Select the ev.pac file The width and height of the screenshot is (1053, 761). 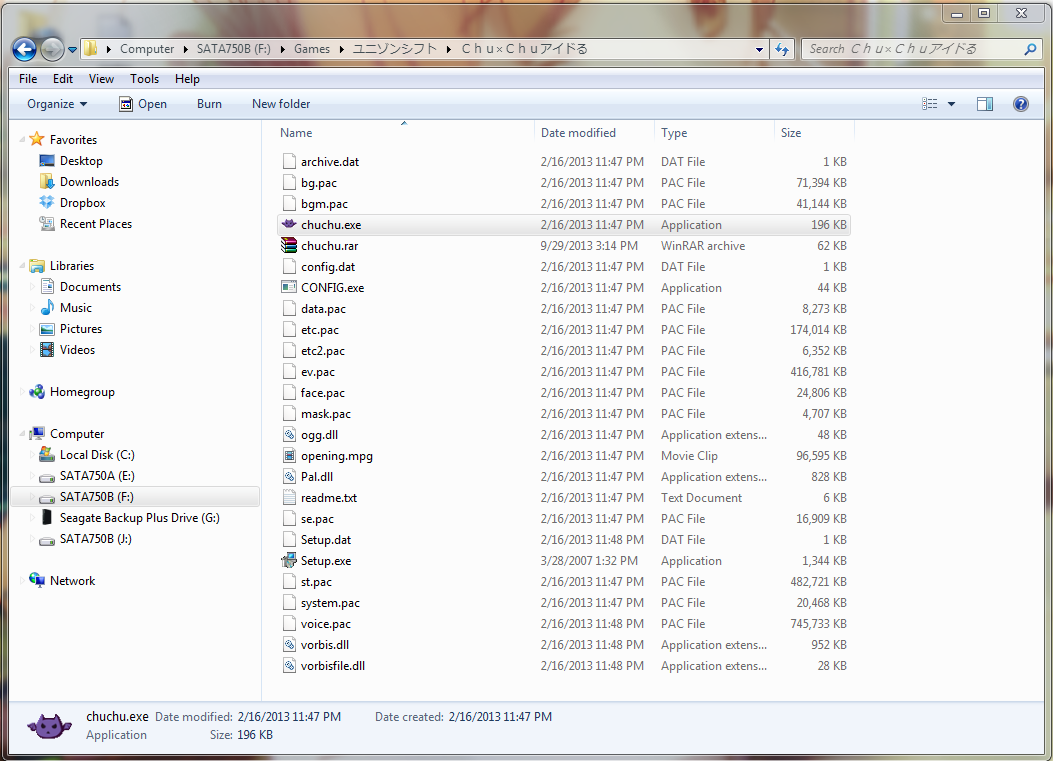tap(564, 371)
